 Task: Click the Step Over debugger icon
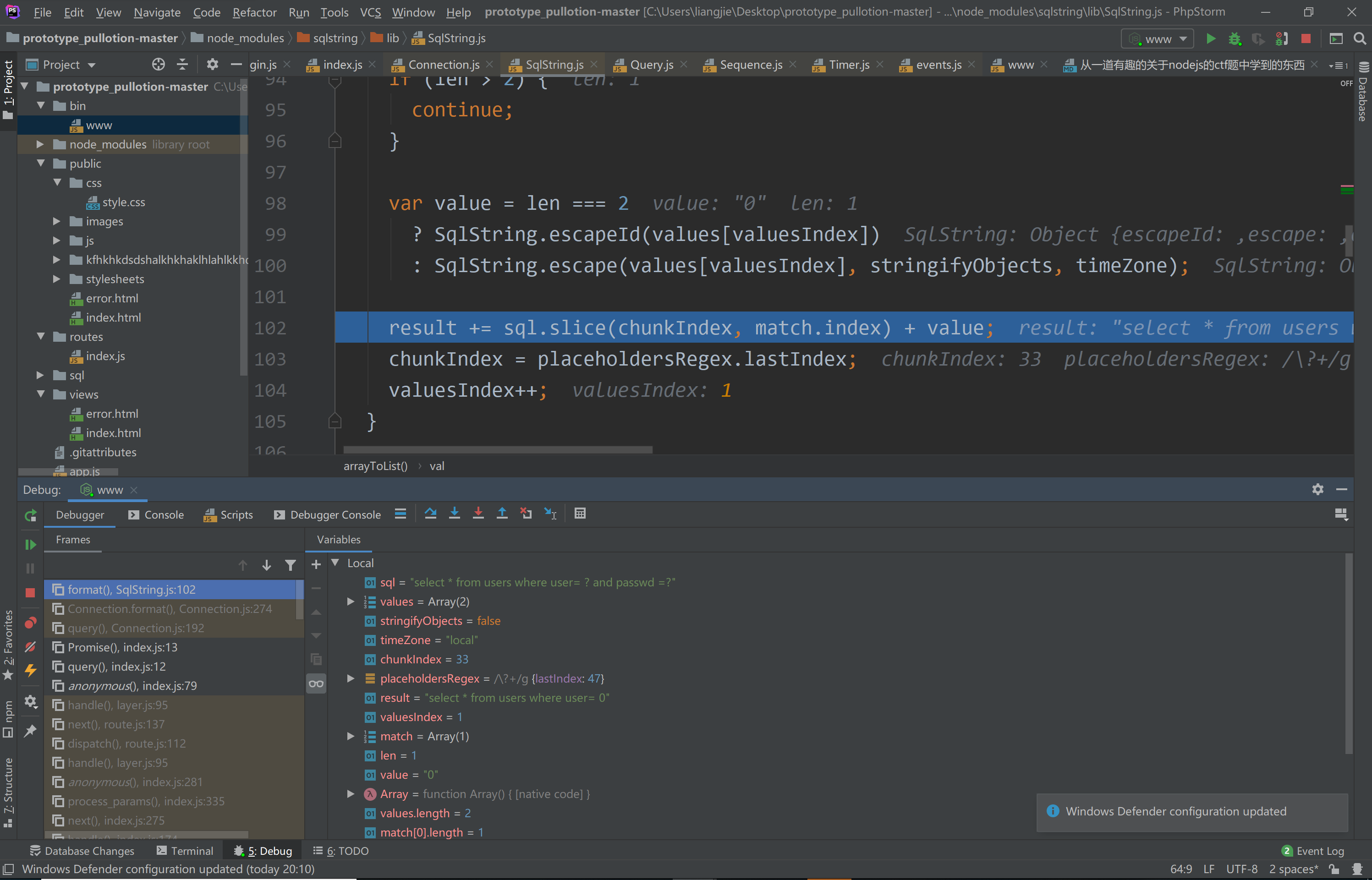[430, 514]
